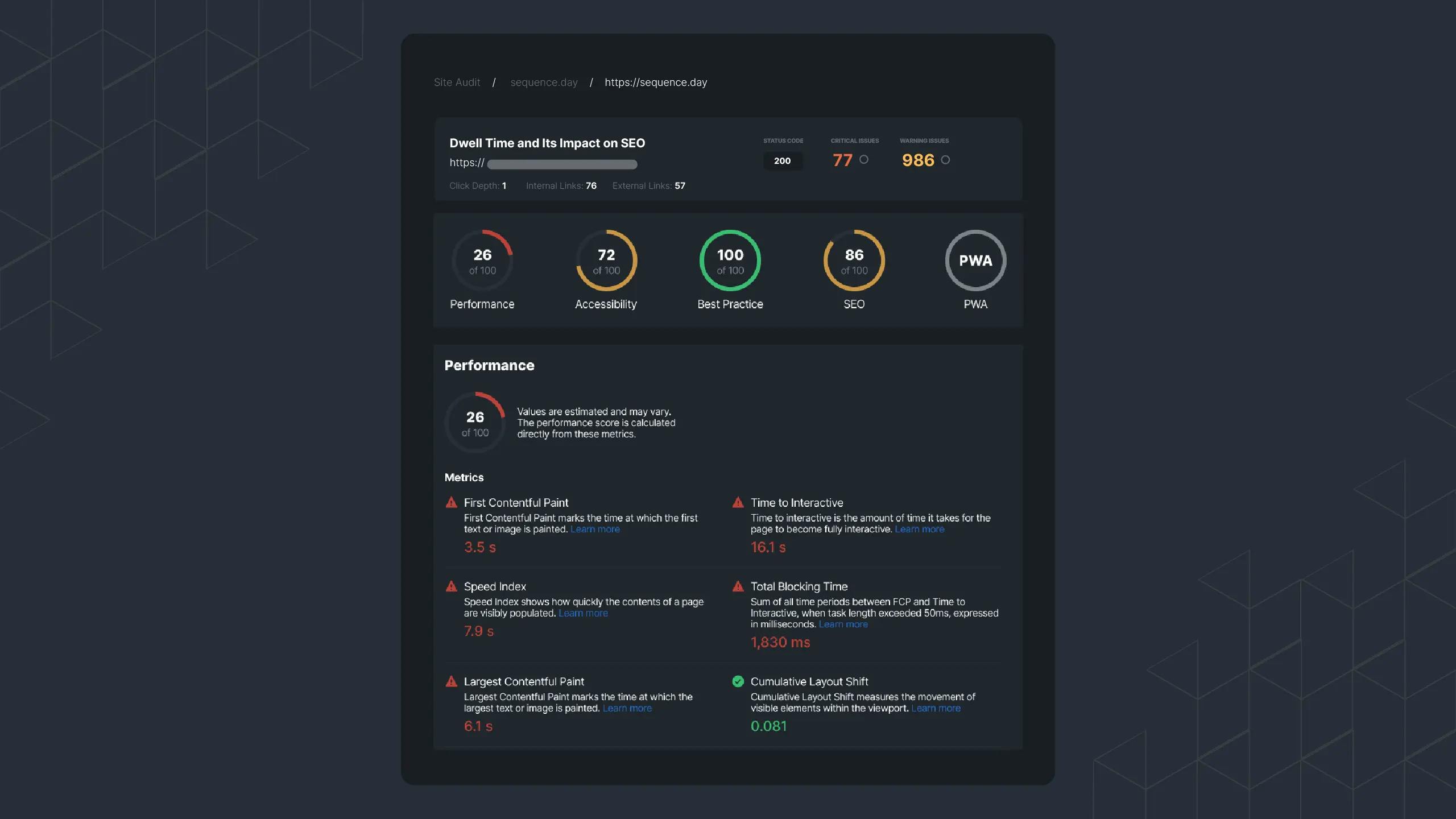This screenshot has height=819, width=1456.
Task: Click the Best Practice score ring icon
Action: (x=730, y=259)
